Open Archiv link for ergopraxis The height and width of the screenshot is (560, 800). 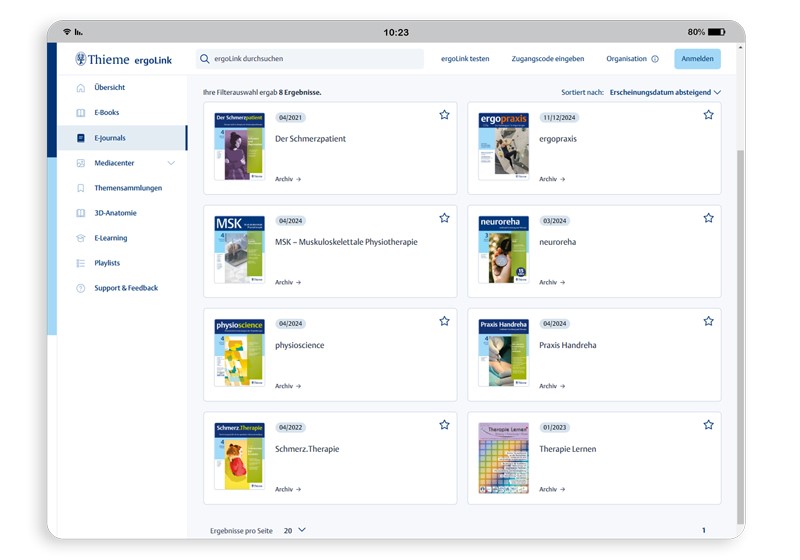point(552,179)
